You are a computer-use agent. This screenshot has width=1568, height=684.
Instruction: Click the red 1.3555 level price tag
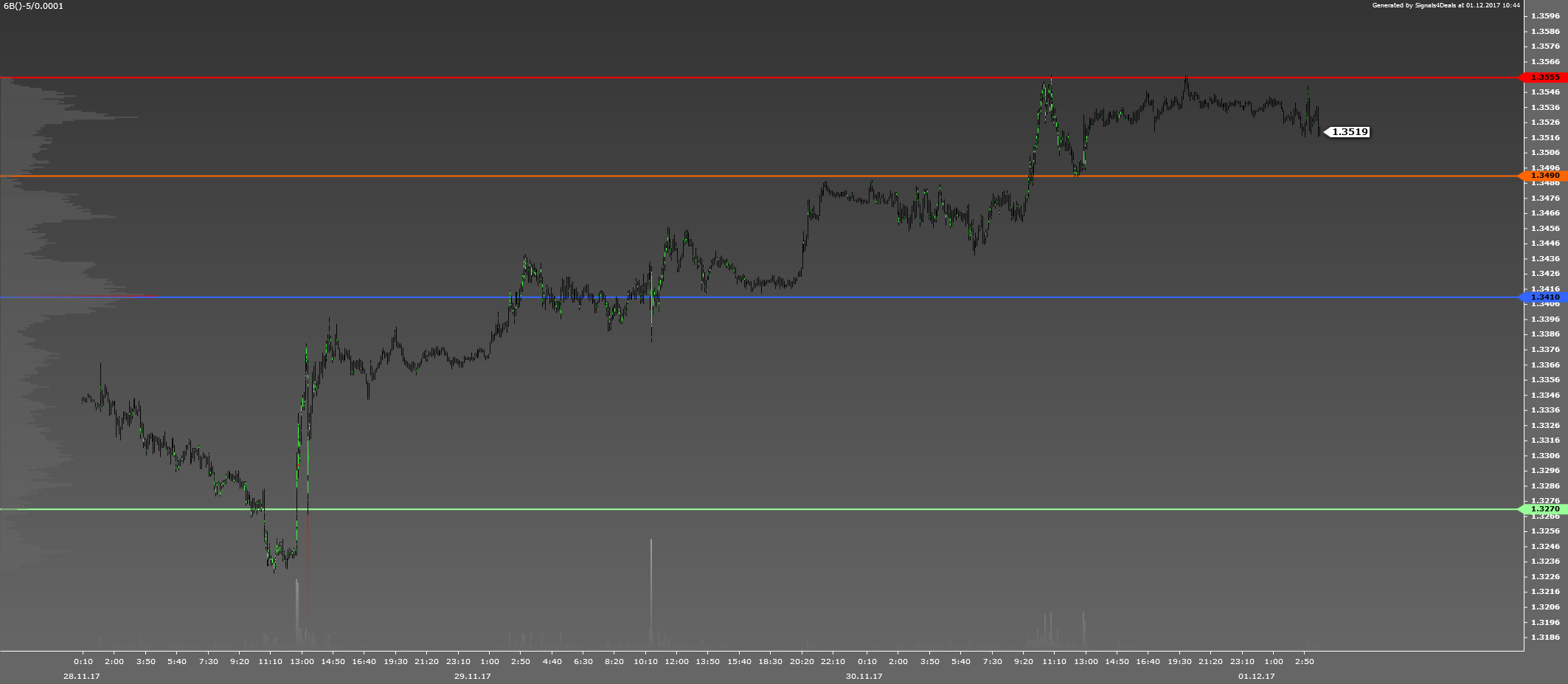click(1544, 77)
